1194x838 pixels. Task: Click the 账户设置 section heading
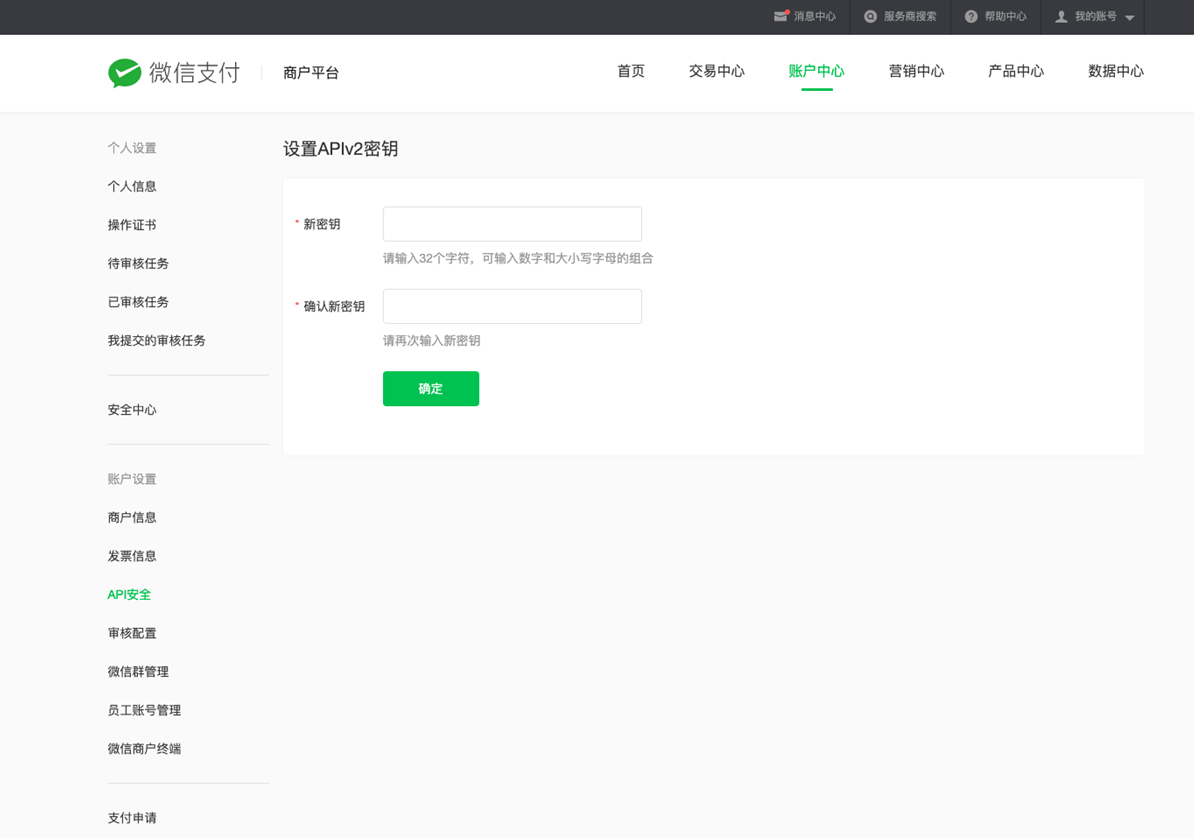(132, 479)
